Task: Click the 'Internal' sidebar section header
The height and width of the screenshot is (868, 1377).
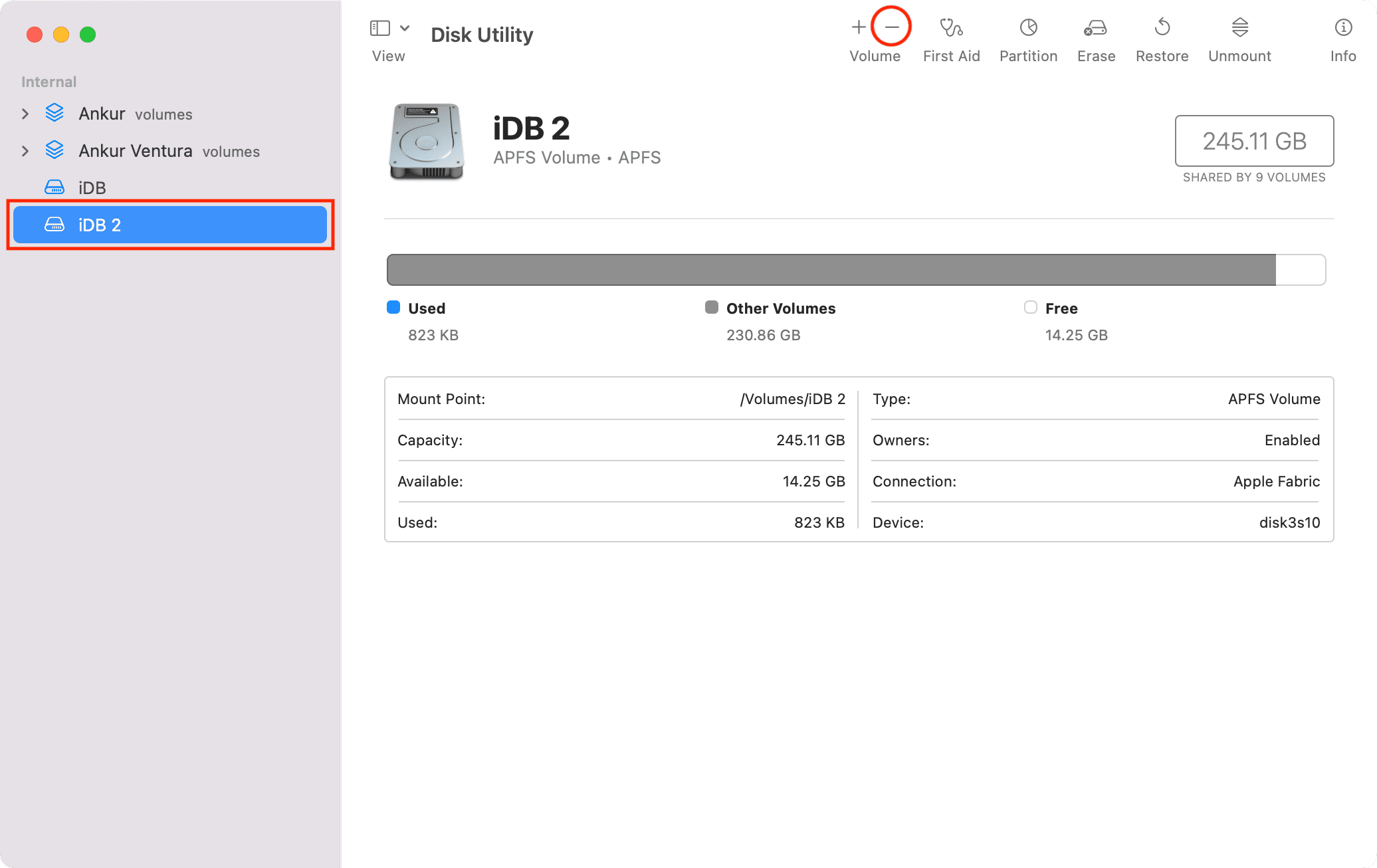Action: click(49, 82)
